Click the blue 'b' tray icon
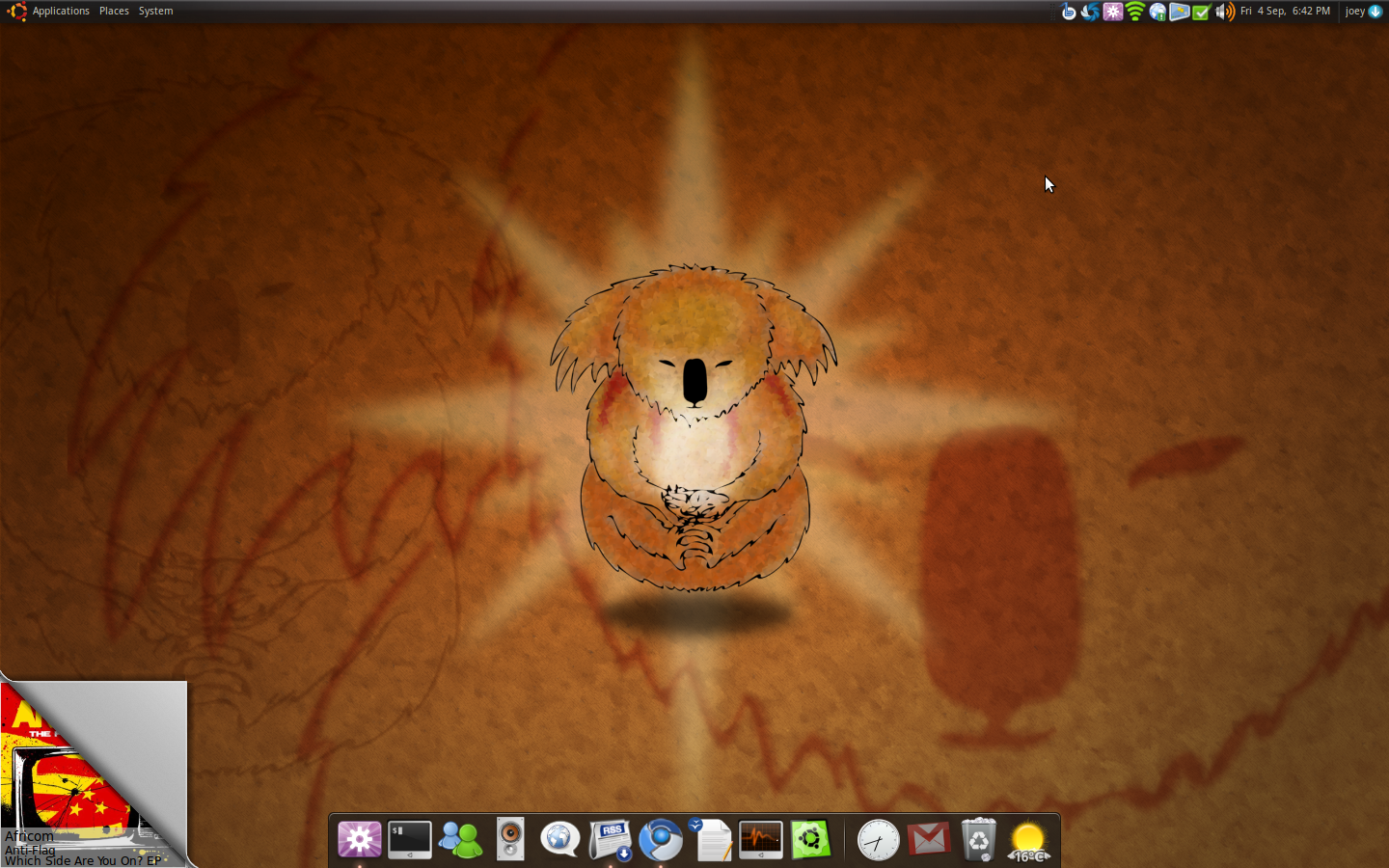This screenshot has width=1389, height=868. point(1068,12)
